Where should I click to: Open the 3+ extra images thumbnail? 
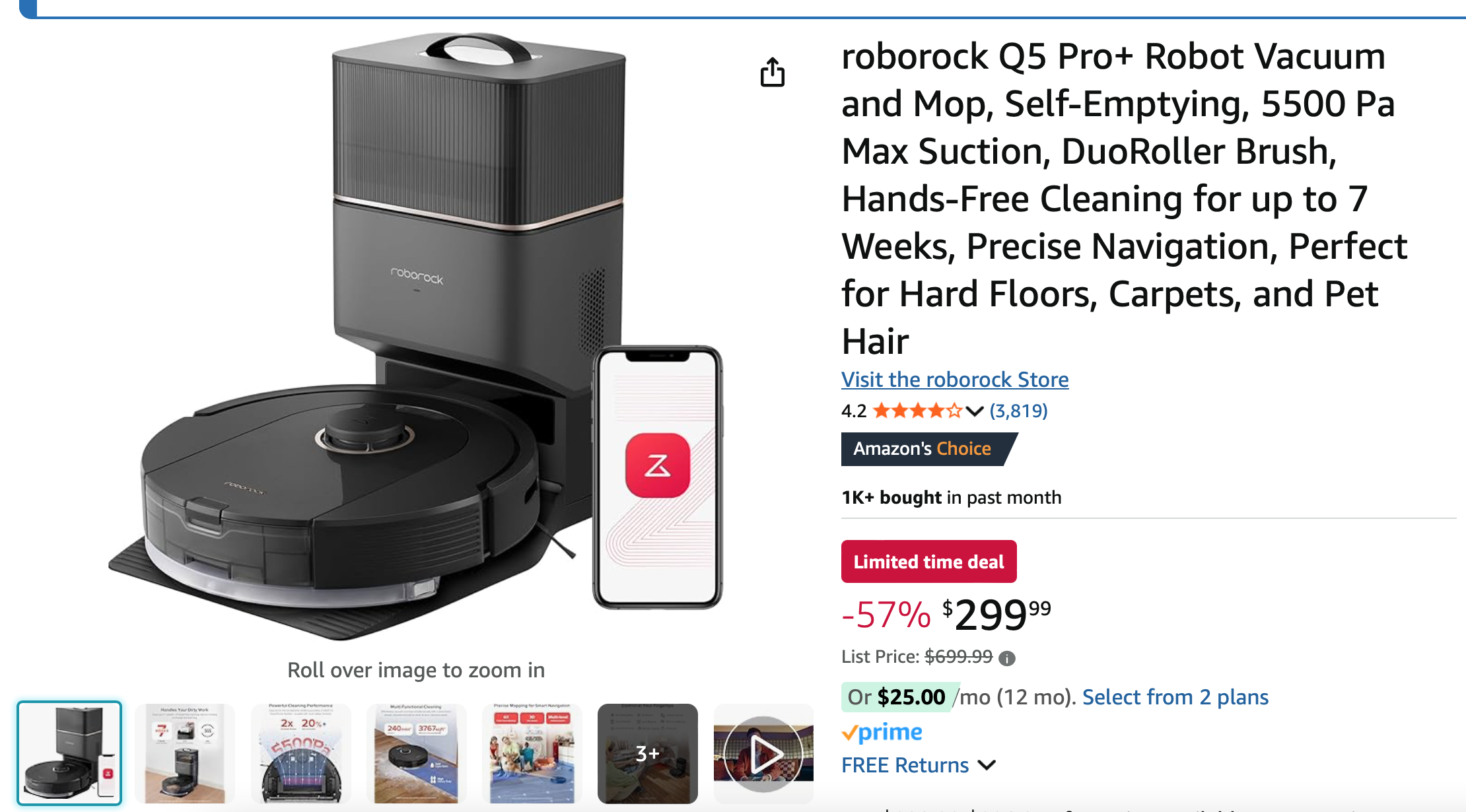coord(648,753)
